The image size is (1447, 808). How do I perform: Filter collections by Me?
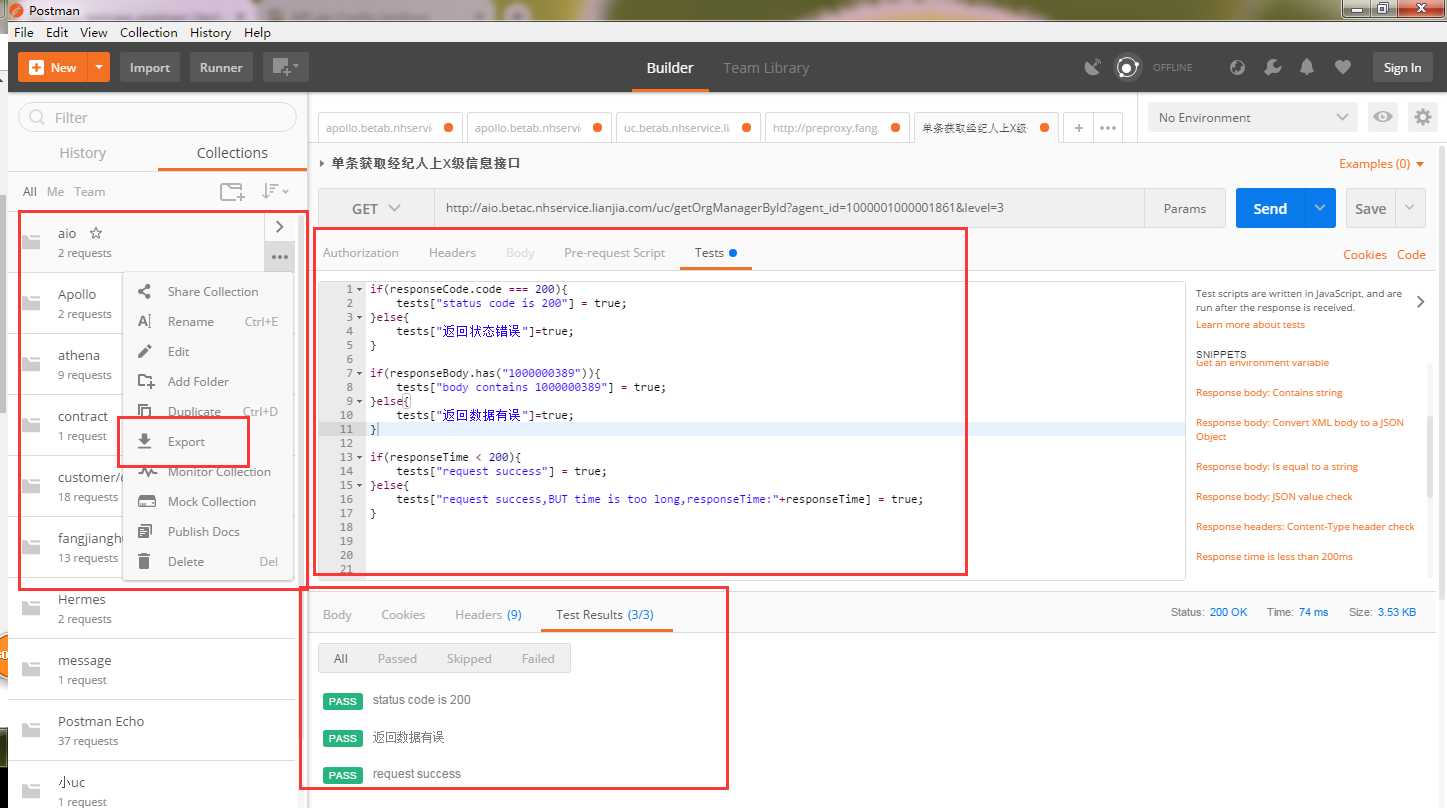pos(55,192)
